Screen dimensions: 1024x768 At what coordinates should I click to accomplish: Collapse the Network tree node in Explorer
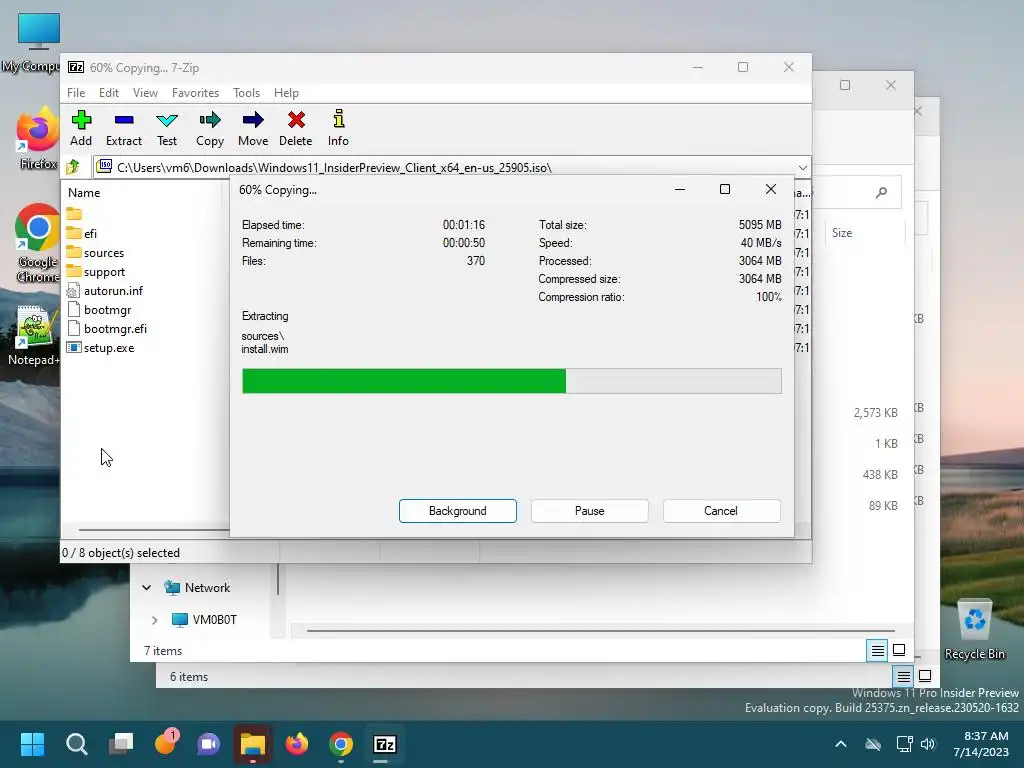[146, 588]
